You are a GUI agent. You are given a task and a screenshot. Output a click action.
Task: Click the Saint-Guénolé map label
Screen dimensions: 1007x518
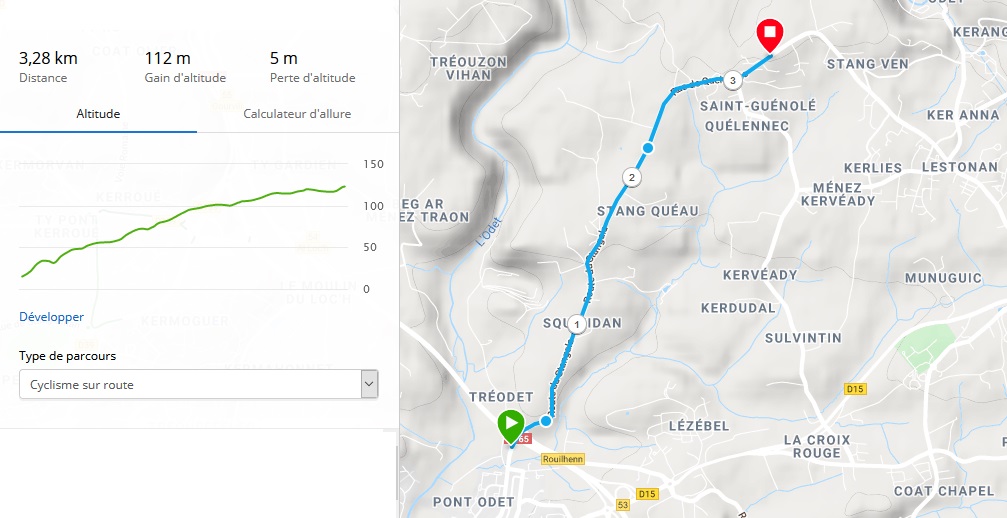(743, 105)
